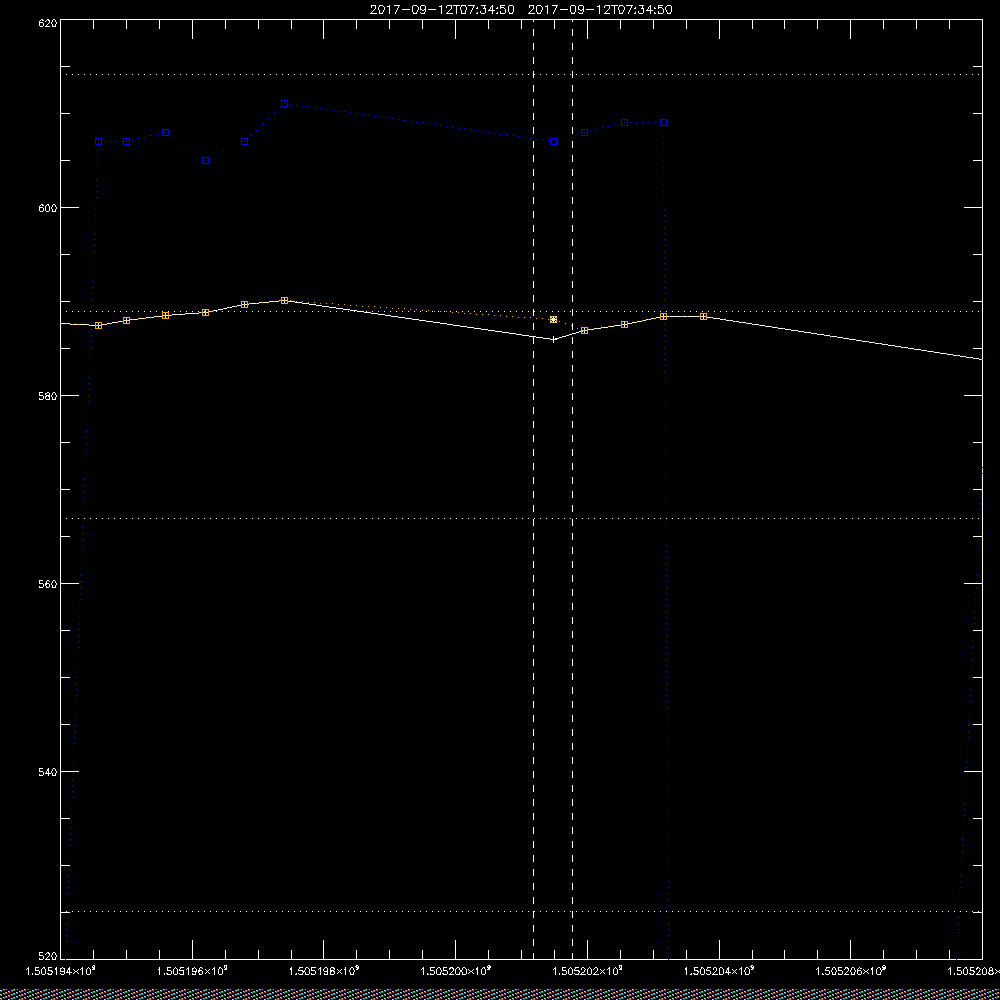Select the y-axis label 540
This screenshot has height=1000, width=1000.
pyautogui.click(x=48, y=772)
